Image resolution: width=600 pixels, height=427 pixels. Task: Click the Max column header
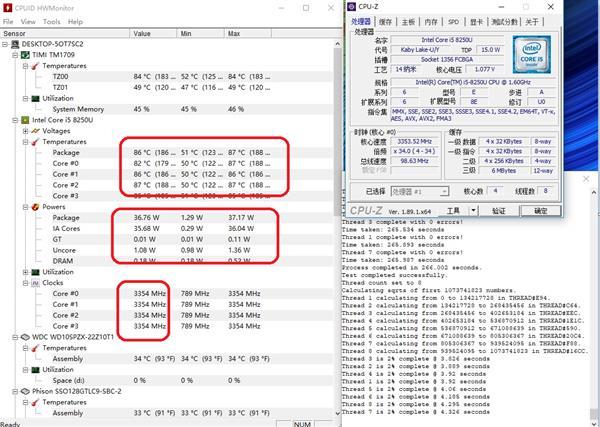click(x=248, y=34)
